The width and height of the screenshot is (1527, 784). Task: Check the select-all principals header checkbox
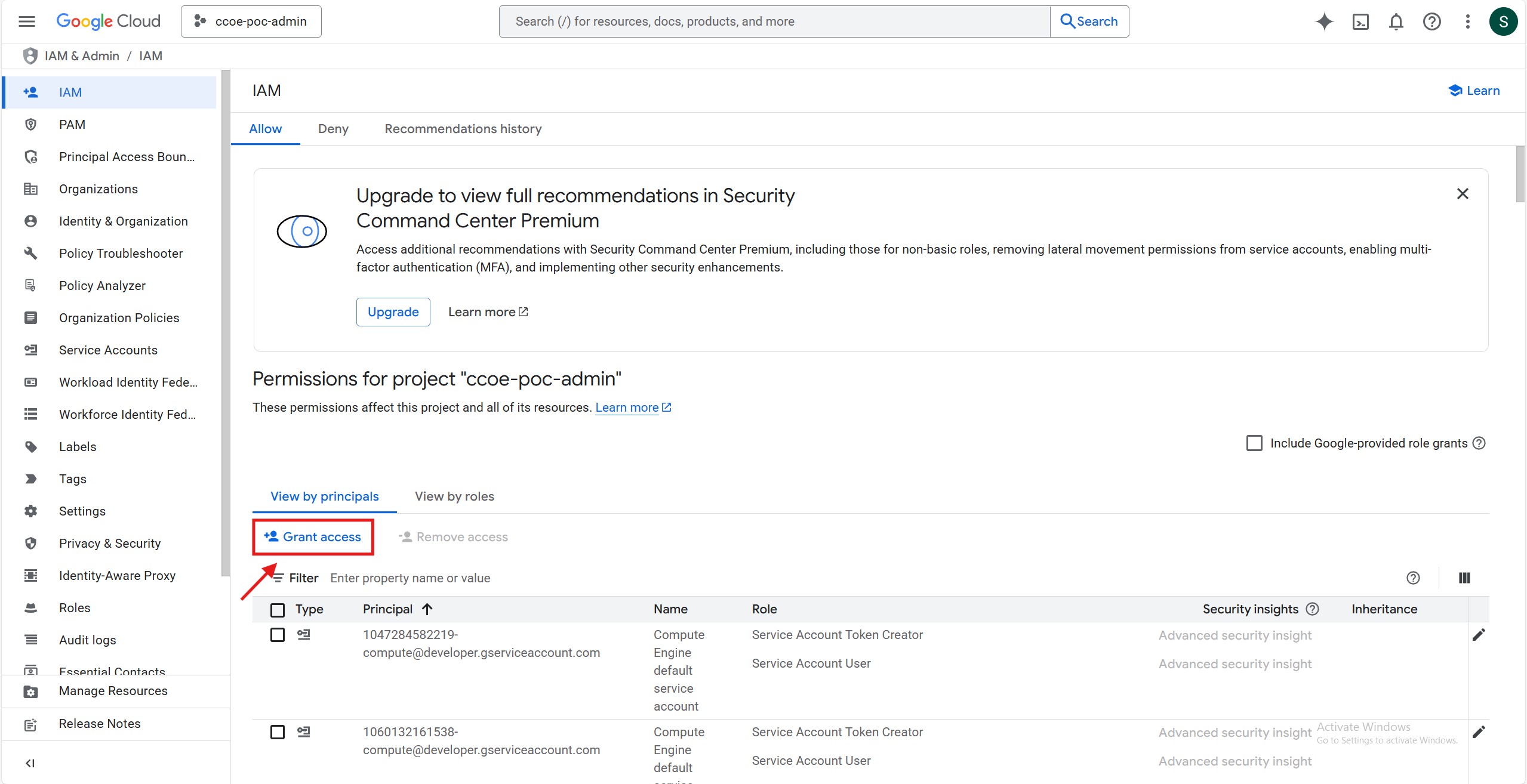pos(278,610)
